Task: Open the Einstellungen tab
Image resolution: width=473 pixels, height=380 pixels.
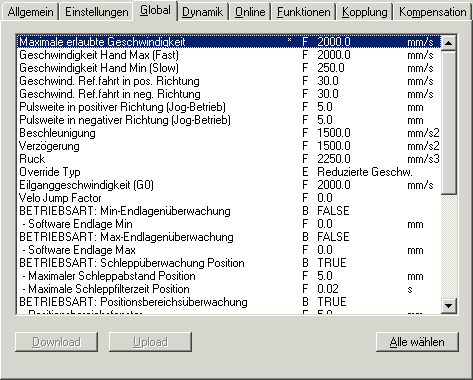Action: click(x=96, y=12)
